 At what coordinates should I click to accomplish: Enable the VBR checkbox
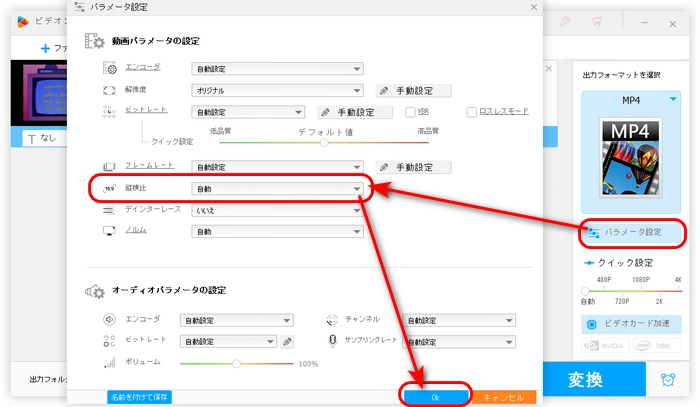coord(410,112)
